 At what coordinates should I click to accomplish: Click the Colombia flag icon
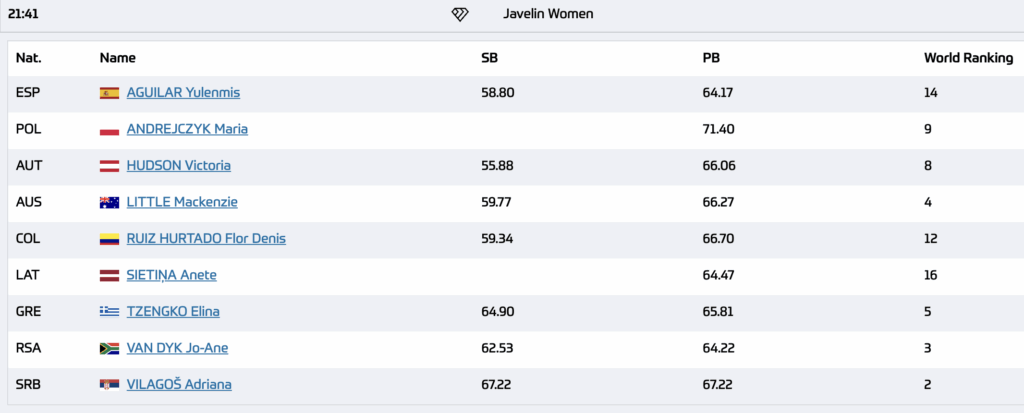coord(109,239)
